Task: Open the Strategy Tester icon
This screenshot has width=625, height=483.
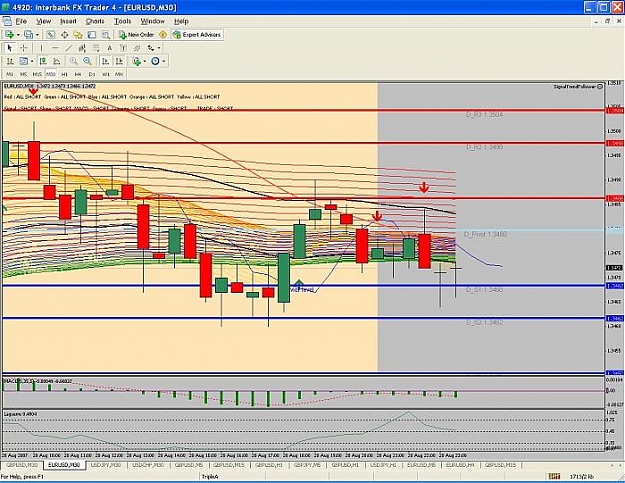Action: click(x=105, y=35)
